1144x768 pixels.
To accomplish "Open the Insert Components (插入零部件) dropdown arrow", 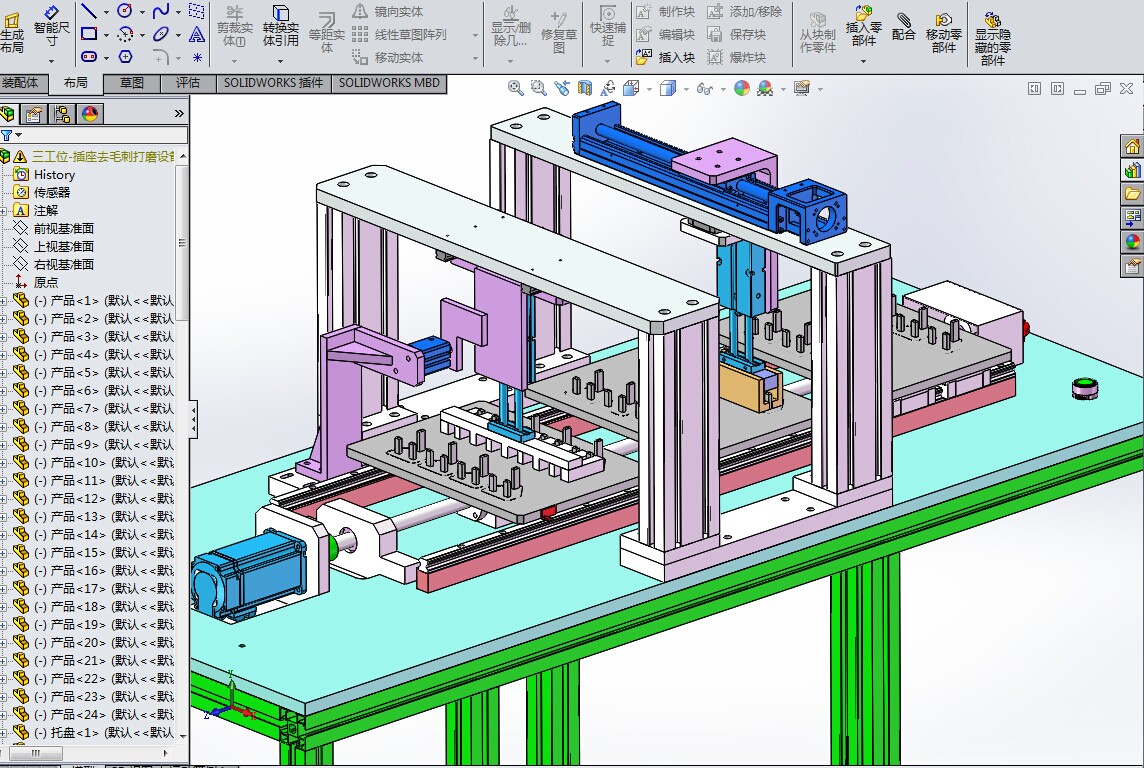I will 863,62.
